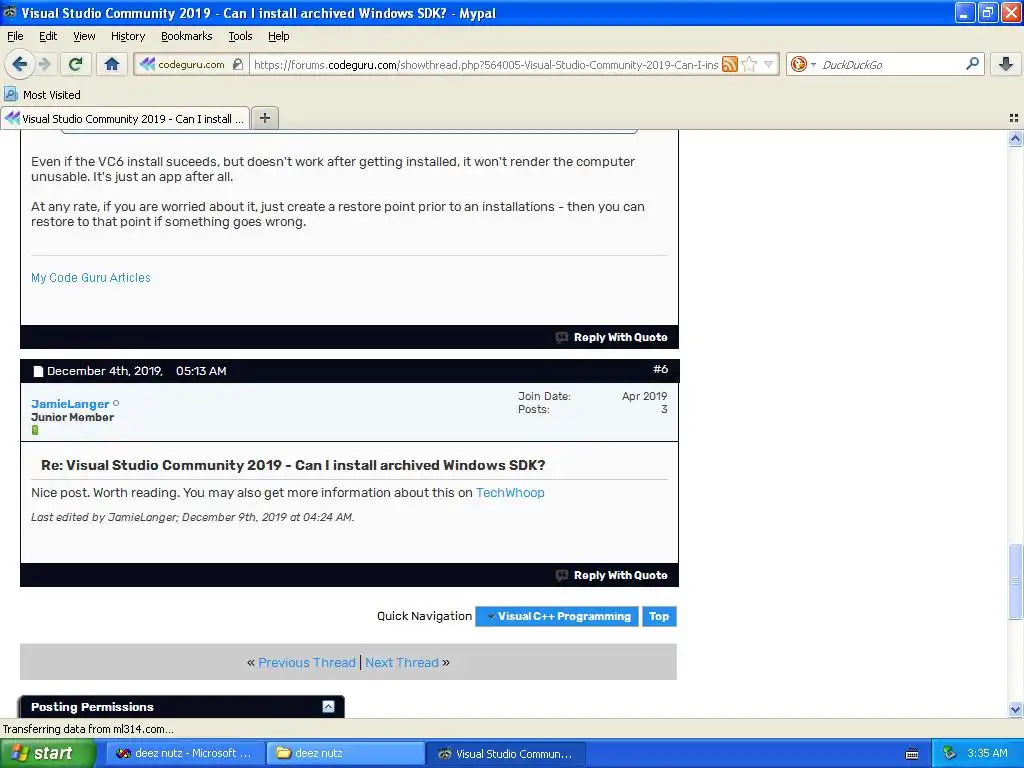Click the Junior Member user title text
Screen dimensions: 1024x768
(72, 417)
